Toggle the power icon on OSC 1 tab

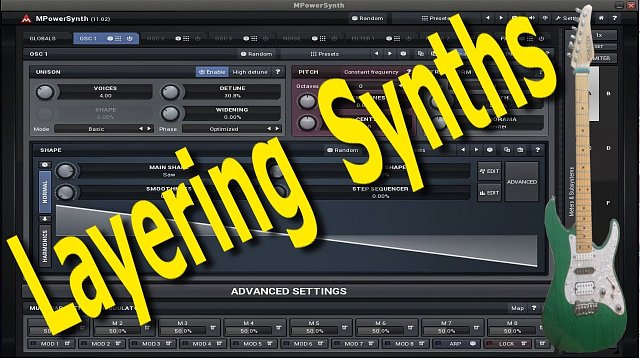(x=129, y=38)
